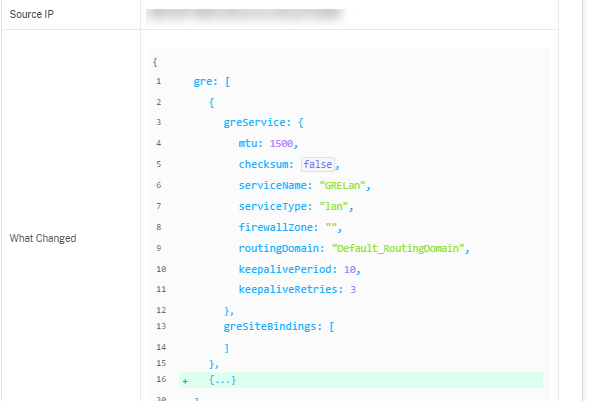Click the closing bracket on line 14
The height and width of the screenshot is (415, 595).
(227, 348)
